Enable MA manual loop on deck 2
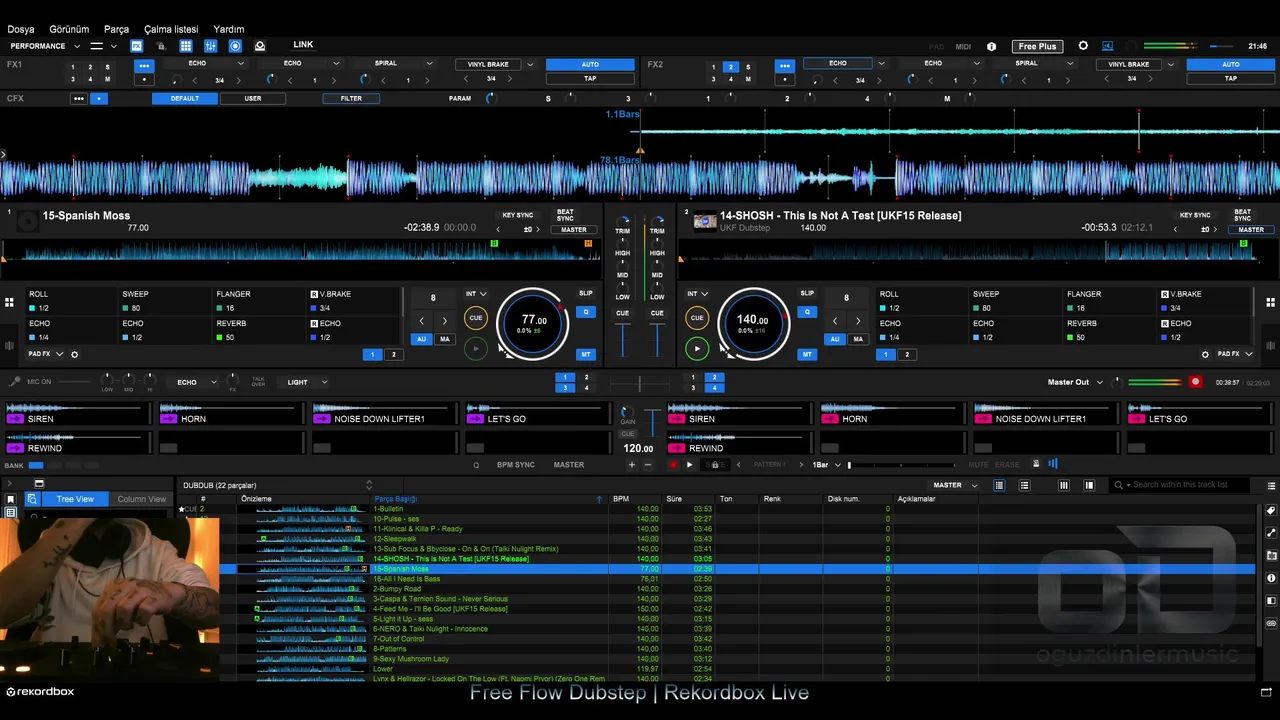Screen dimensions: 1280x720 coord(858,339)
